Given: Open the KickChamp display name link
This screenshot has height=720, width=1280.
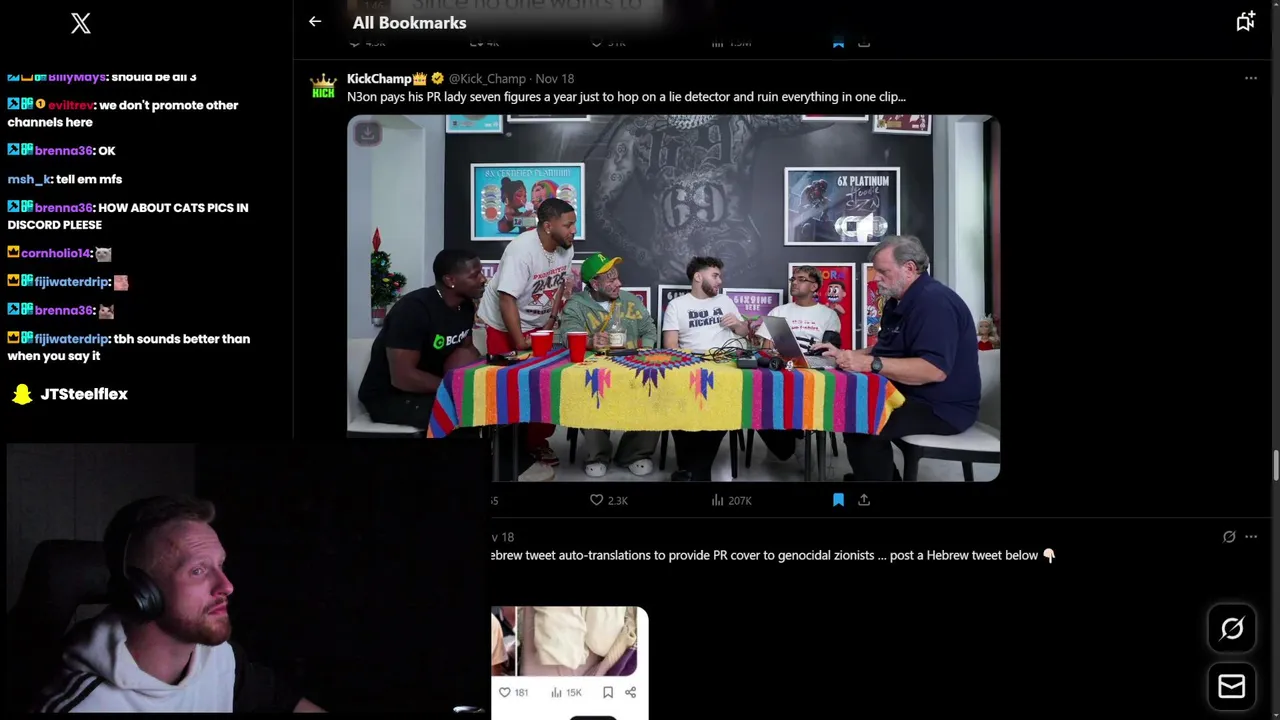Looking at the screenshot, I should (379, 78).
